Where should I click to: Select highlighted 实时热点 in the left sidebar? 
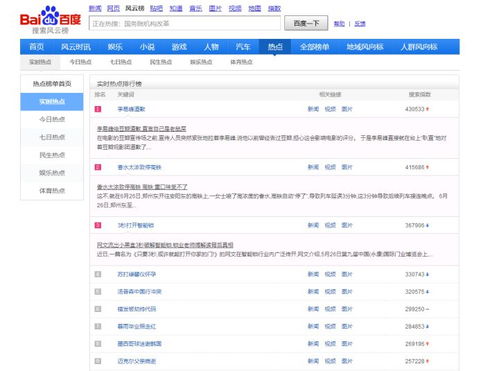click(x=52, y=101)
